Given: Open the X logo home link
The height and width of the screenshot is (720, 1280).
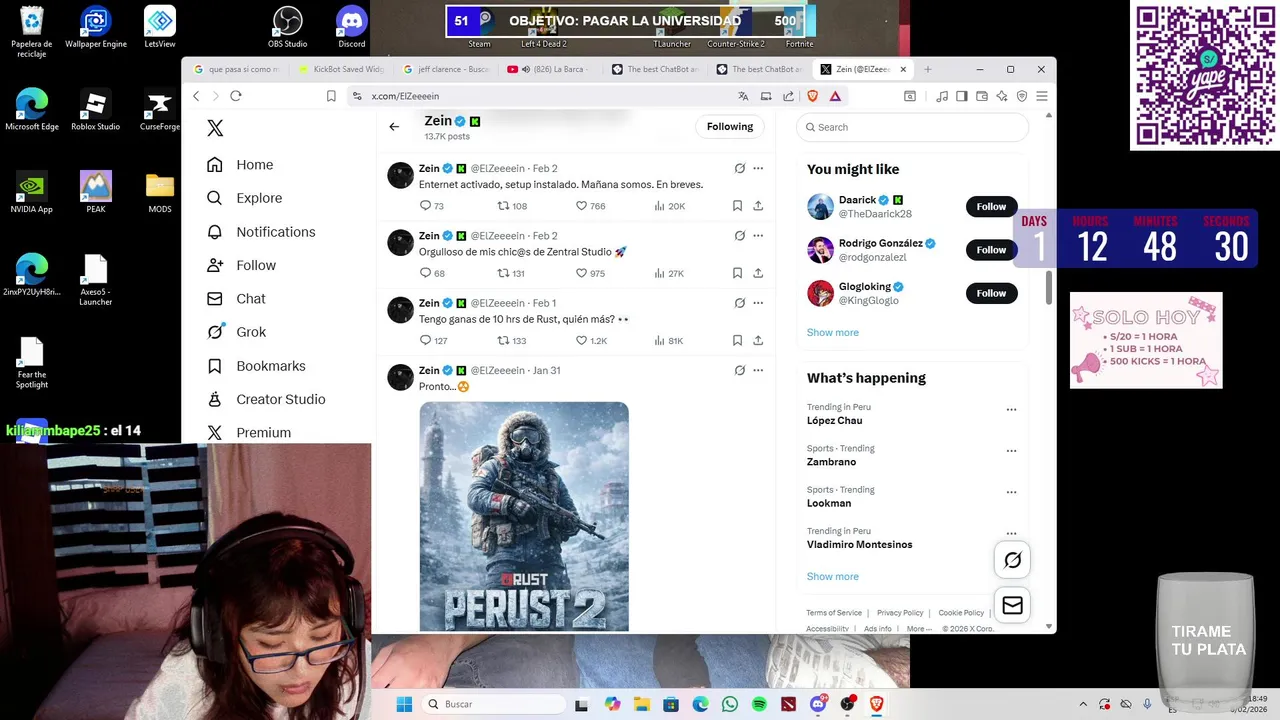Looking at the screenshot, I should point(215,128).
